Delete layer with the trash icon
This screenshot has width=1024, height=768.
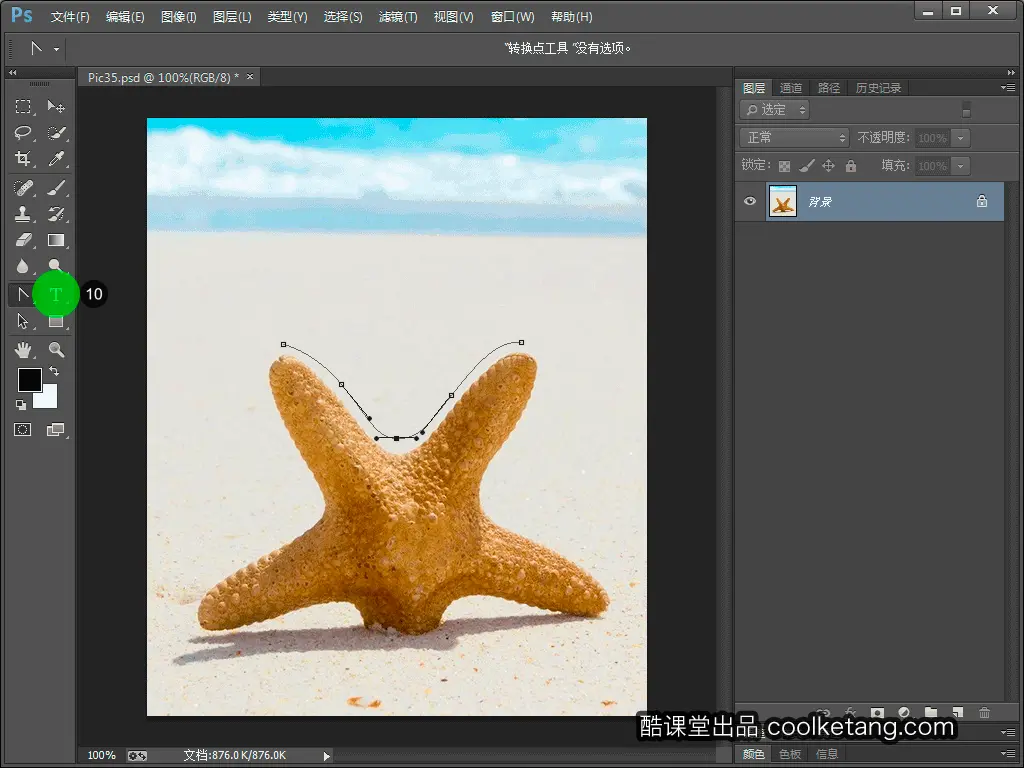coord(984,712)
